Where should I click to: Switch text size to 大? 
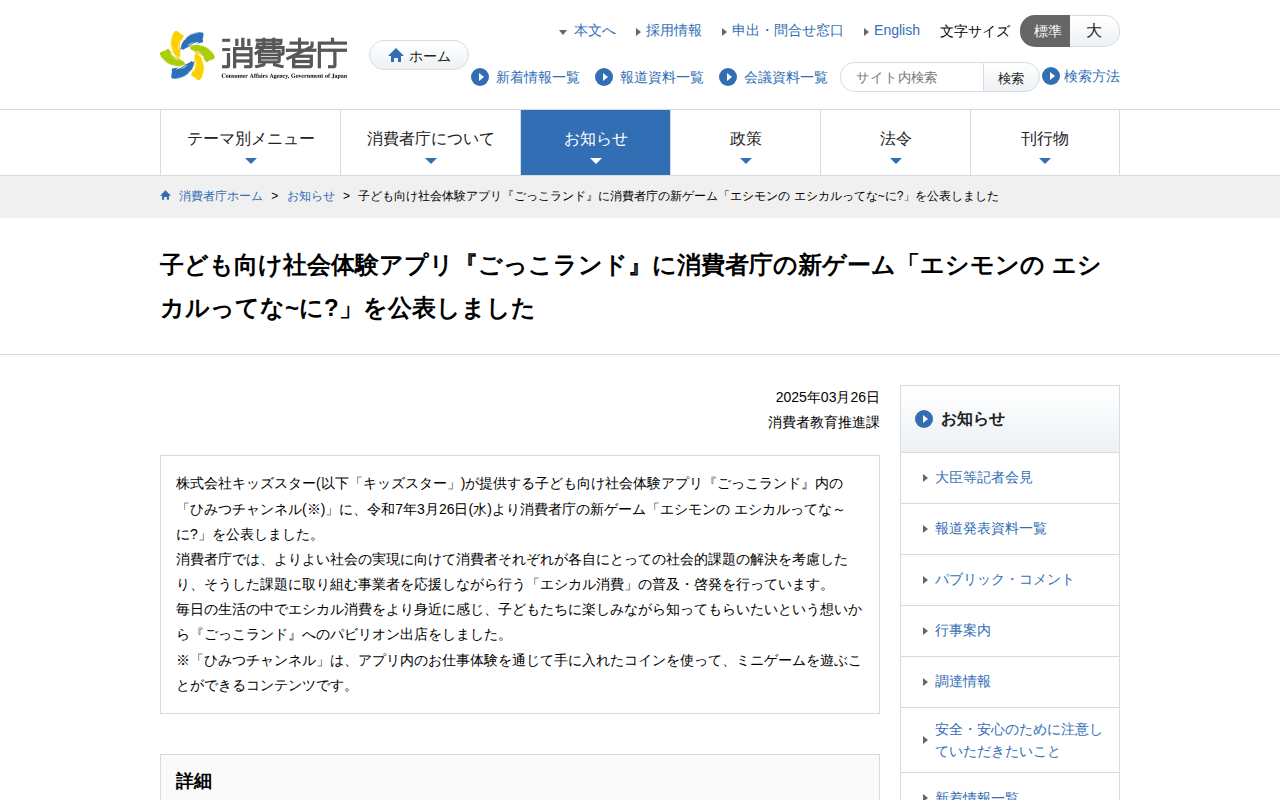[x=1094, y=31]
